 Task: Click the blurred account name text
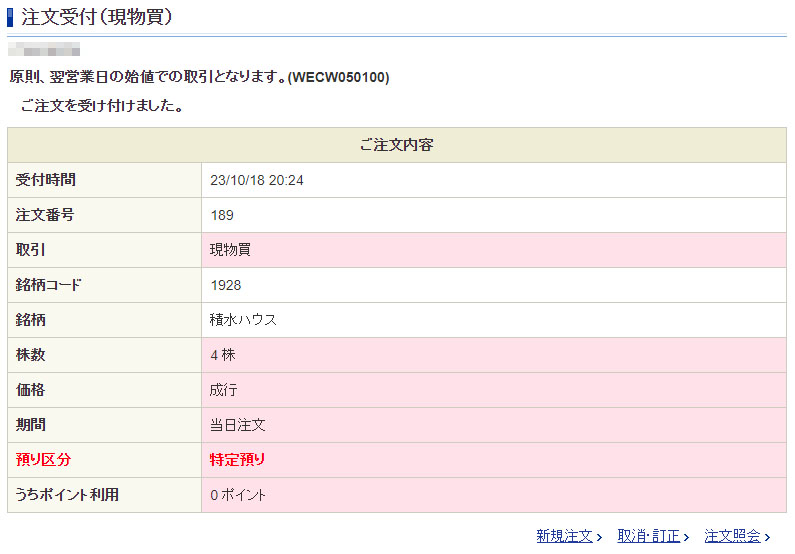[x=44, y=48]
